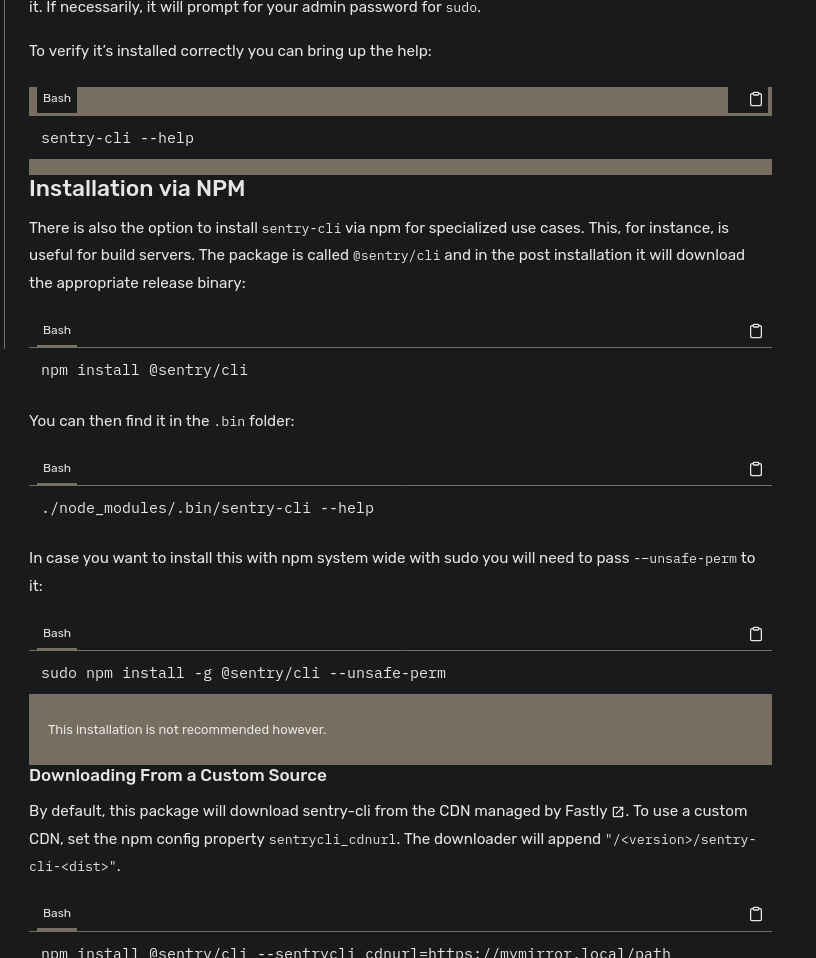Click the external link icon beside Fastly
Screen dimensions: 816x958
click(618, 811)
